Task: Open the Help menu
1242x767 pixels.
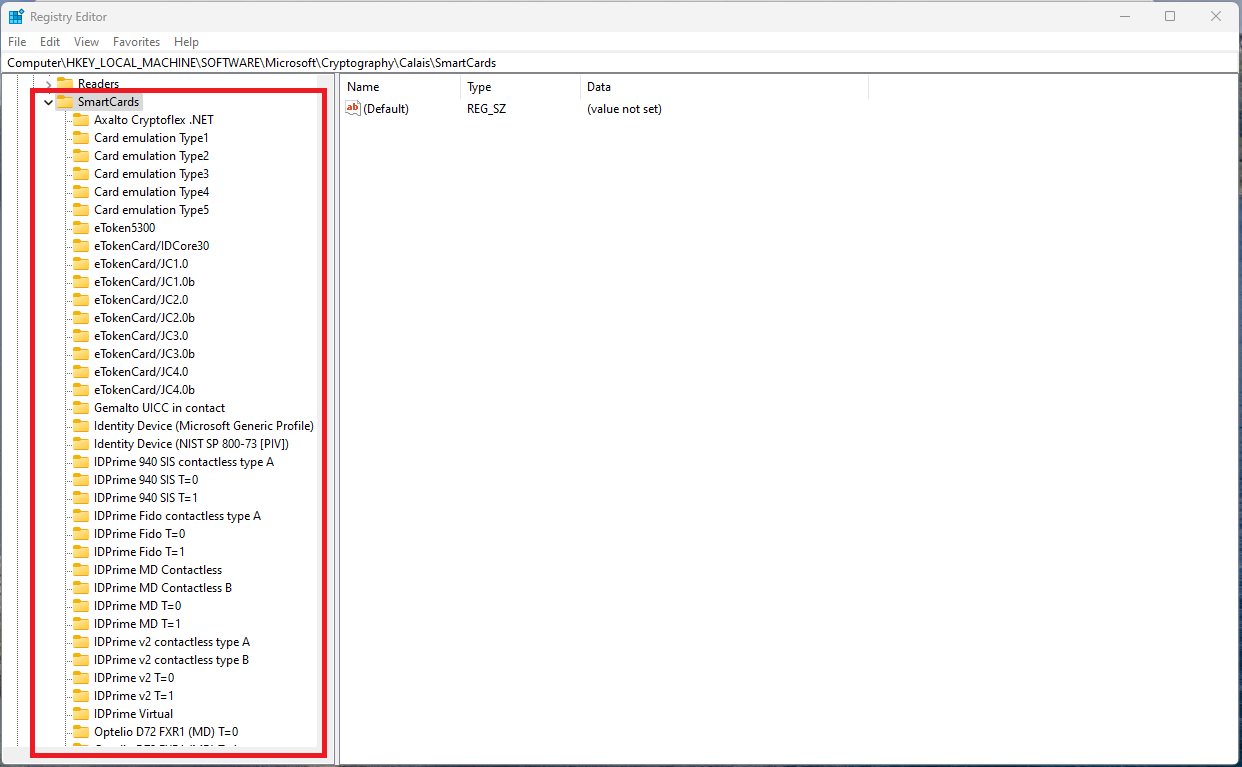Action: [x=186, y=42]
